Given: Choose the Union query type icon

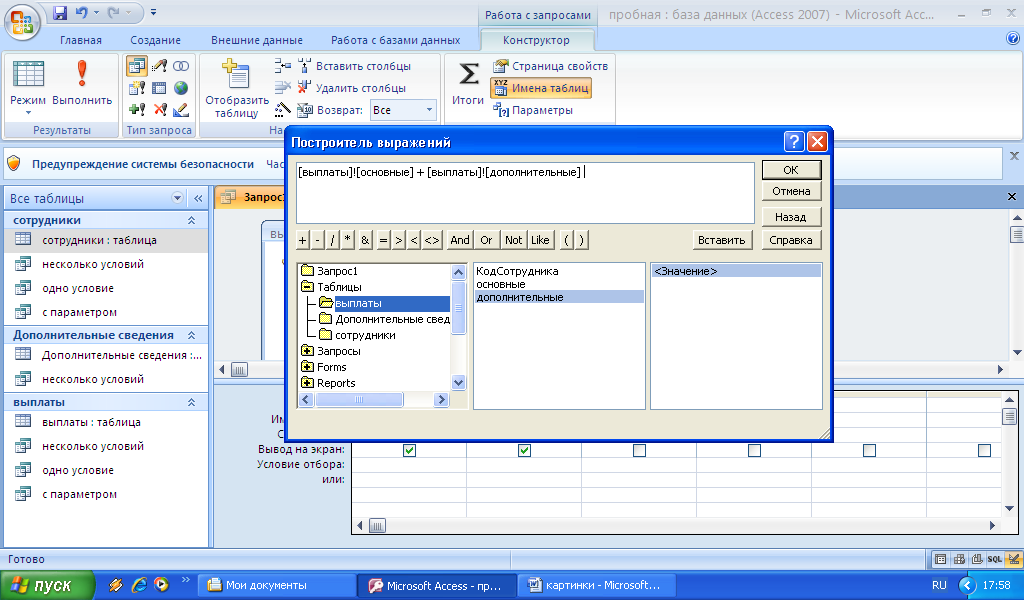Looking at the screenshot, I should click(x=181, y=66).
